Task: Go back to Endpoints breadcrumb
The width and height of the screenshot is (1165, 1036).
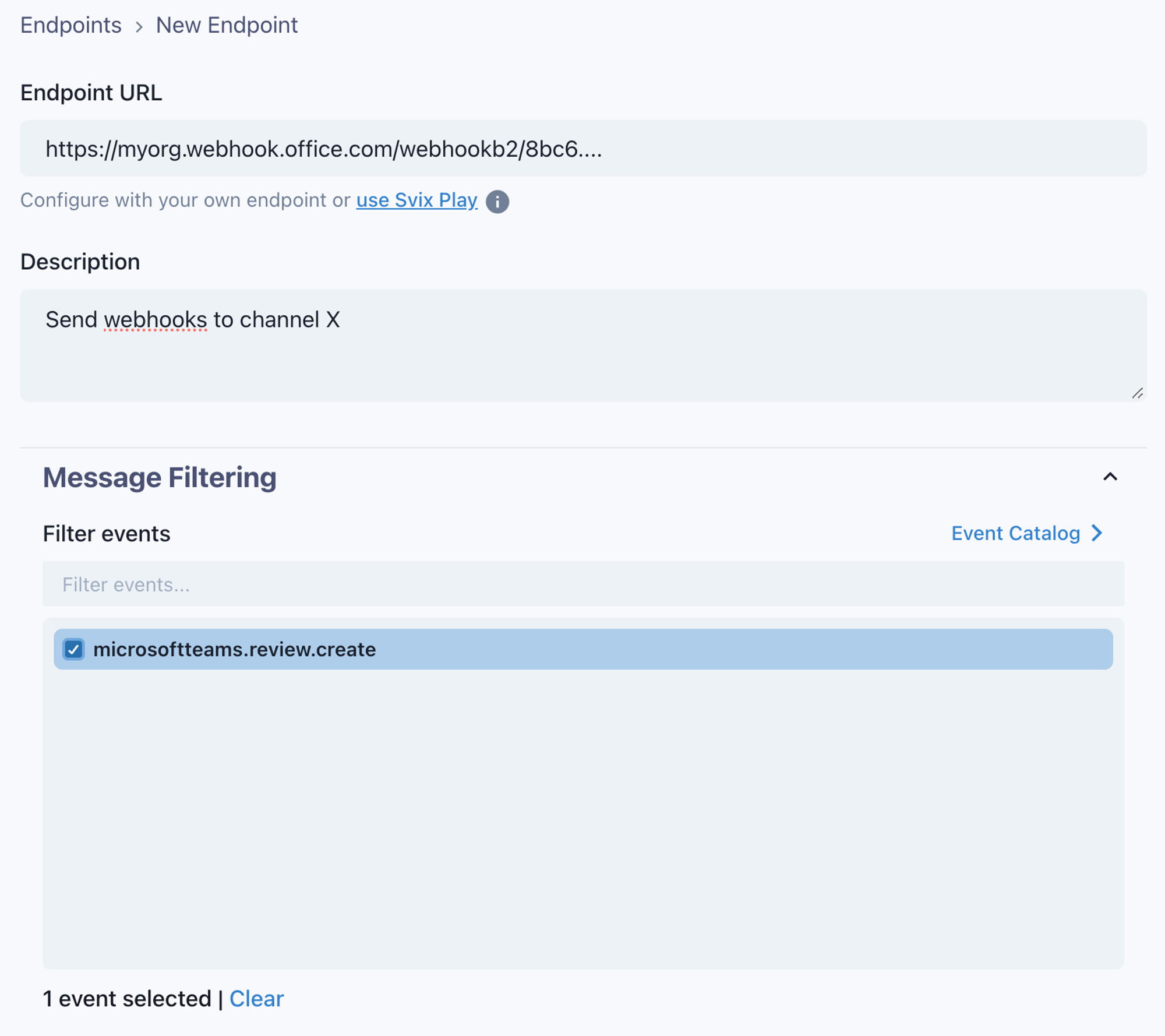Action: [71, 26]
